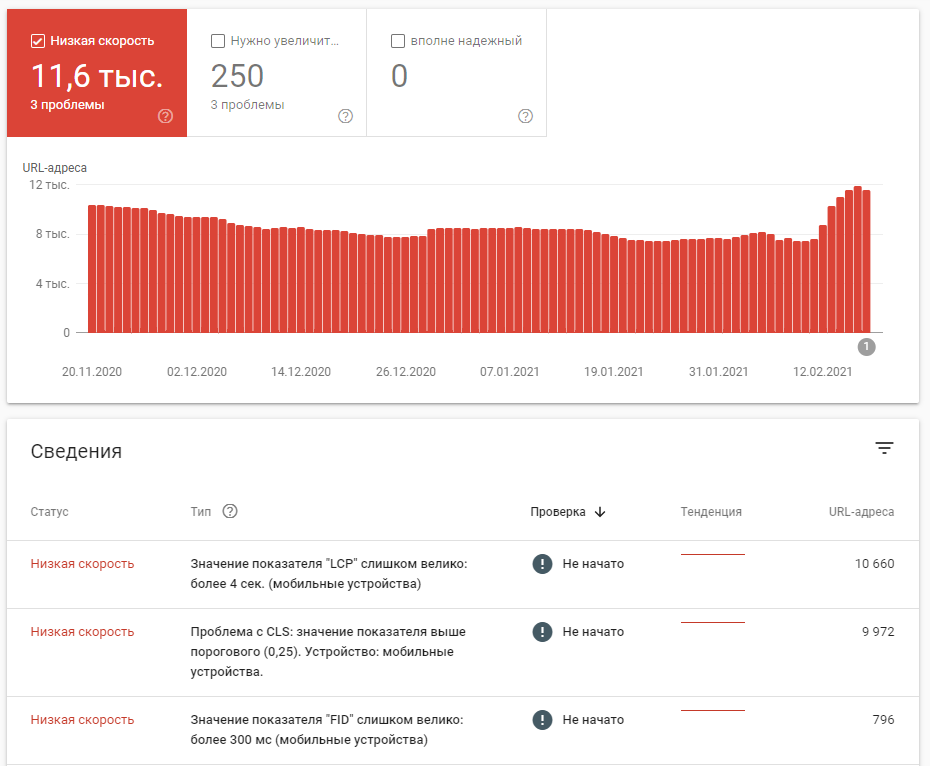Click the CLS row status exclamation icon
Viewport: 930px width, 766px height.
point(542,632)
